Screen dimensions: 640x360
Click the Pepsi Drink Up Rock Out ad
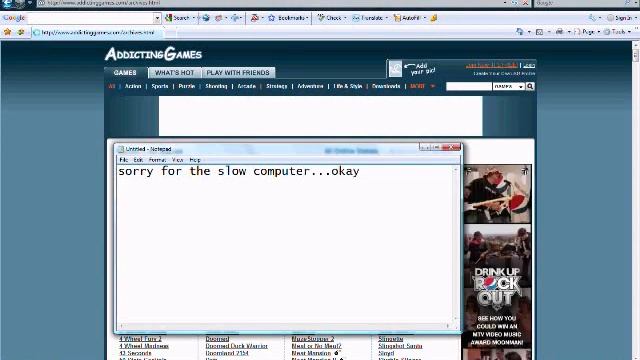(x=497, y=262)
